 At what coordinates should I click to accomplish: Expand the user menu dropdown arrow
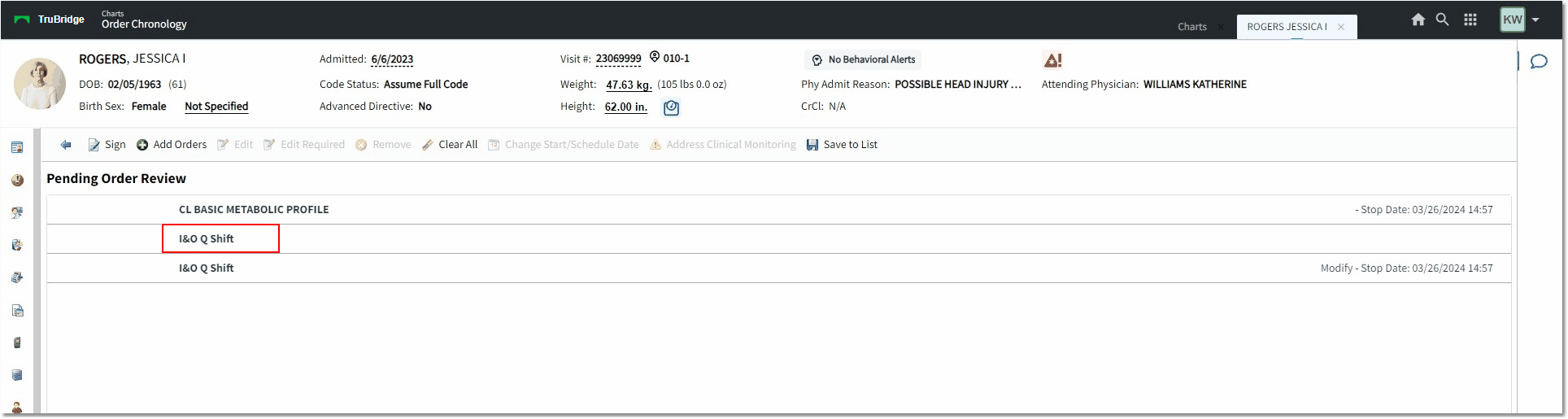[x=1535, y=20]
